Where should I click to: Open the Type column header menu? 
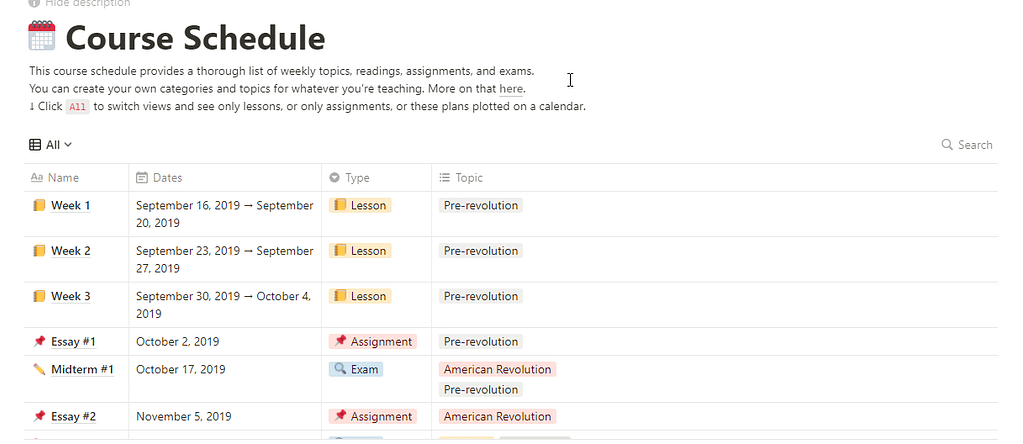point(376,177)
